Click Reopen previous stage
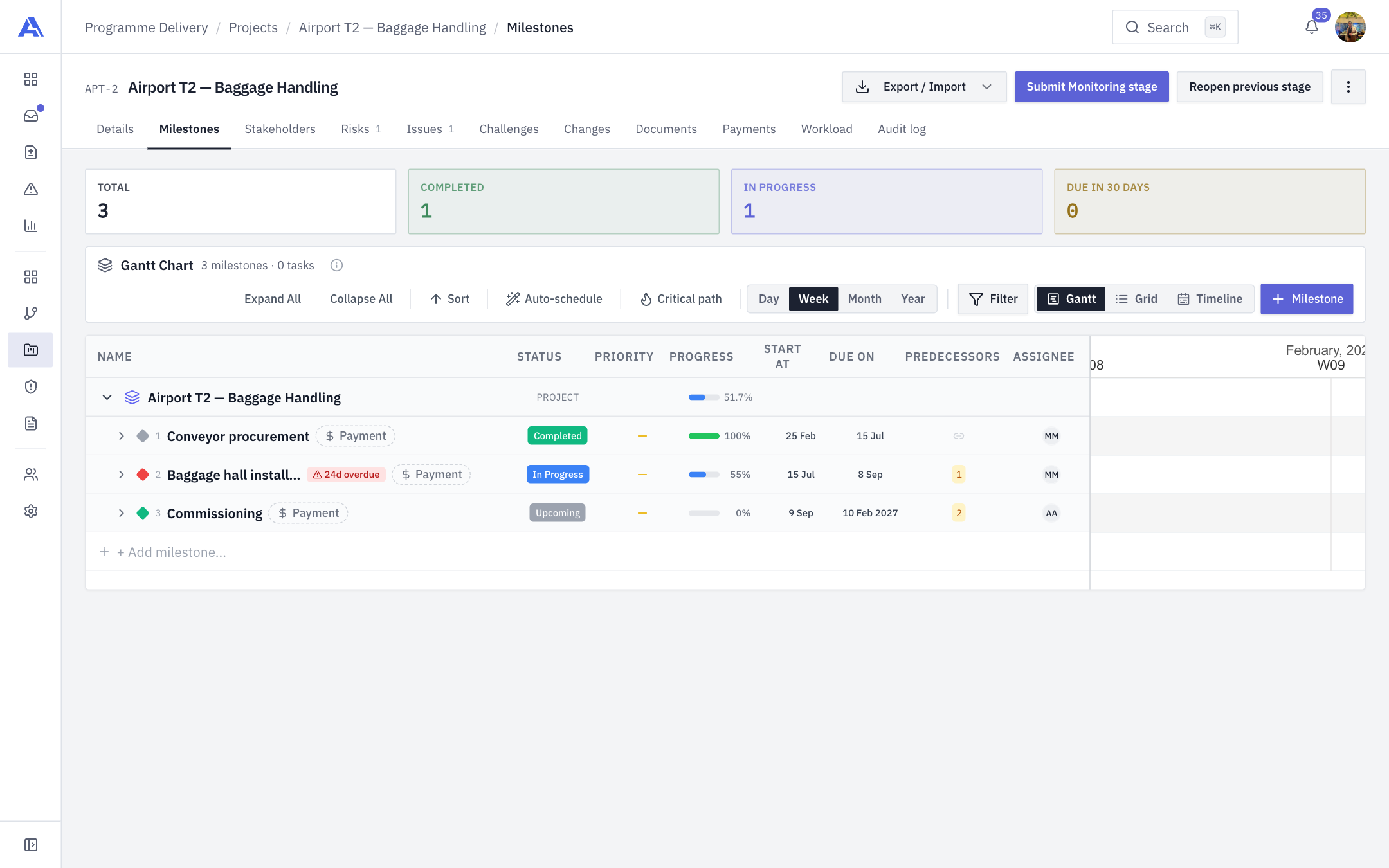The width and height of the screenshot is (1389, 868). [1249, 87]
